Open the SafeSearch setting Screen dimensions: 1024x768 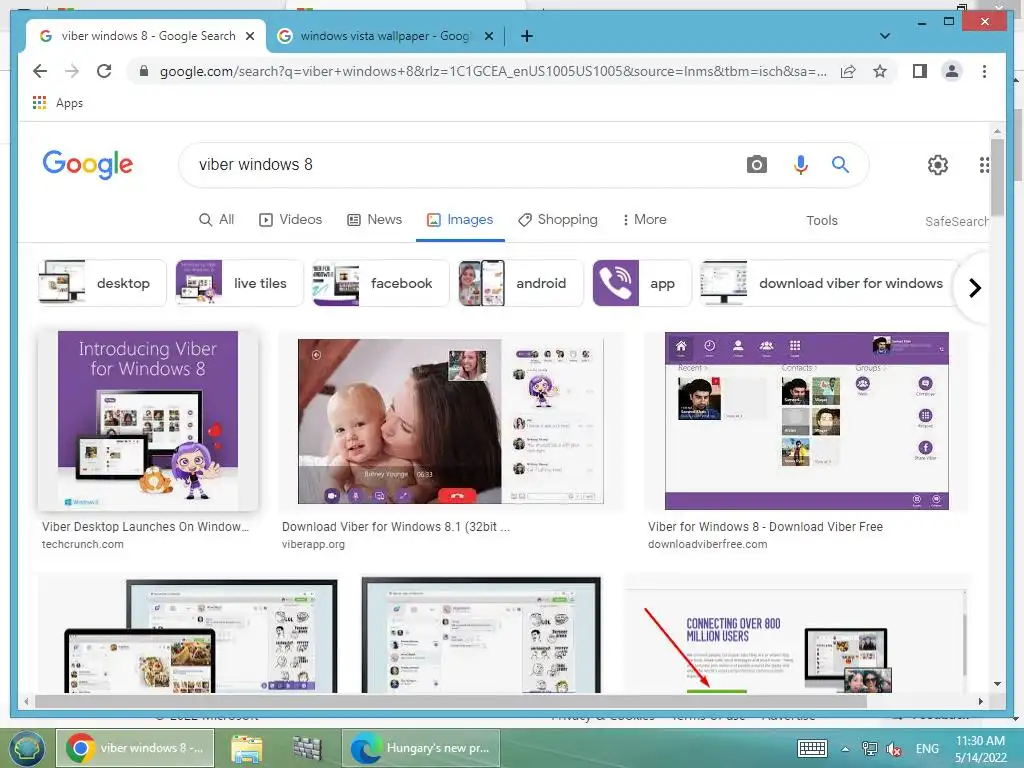[957, 221]
